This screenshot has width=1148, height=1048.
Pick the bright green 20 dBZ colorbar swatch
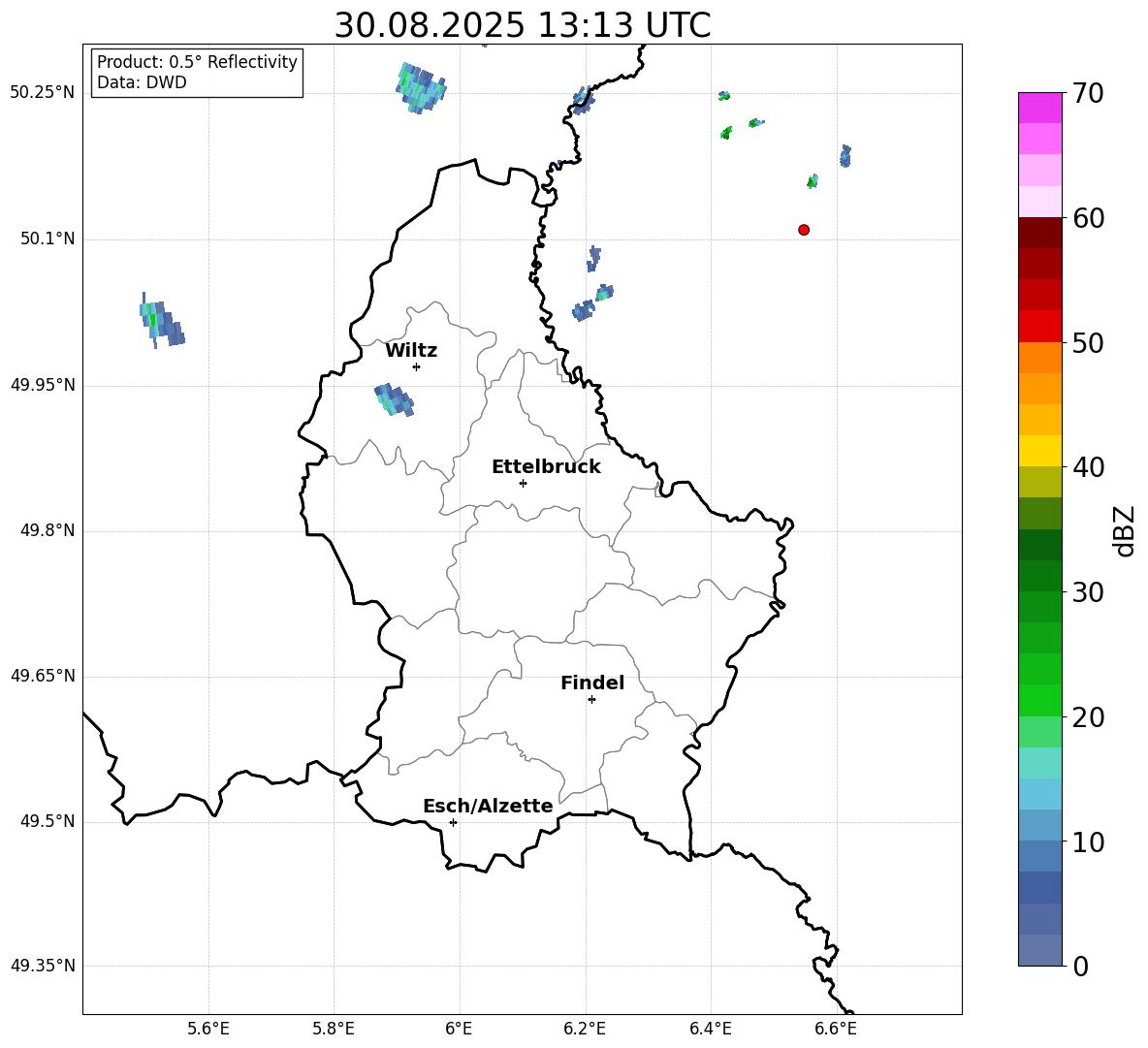click(x=1039, y=700)
